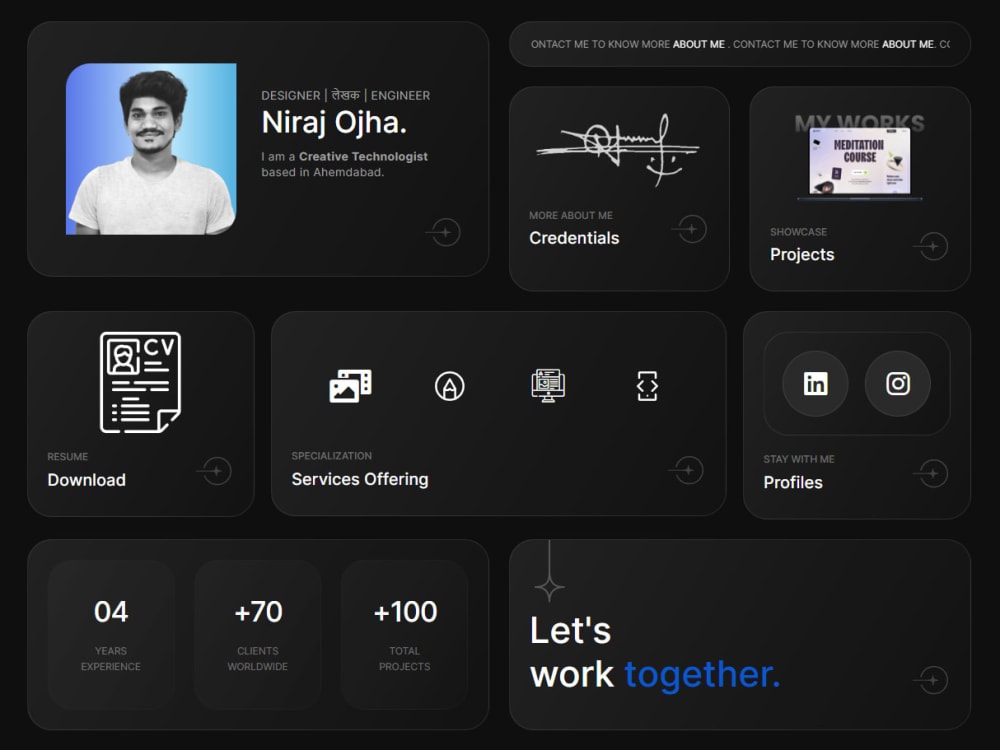The height and width of the screenshot is (750, 1000).
Task: Click the web design monitor icon
Action: tap(548, 385)
